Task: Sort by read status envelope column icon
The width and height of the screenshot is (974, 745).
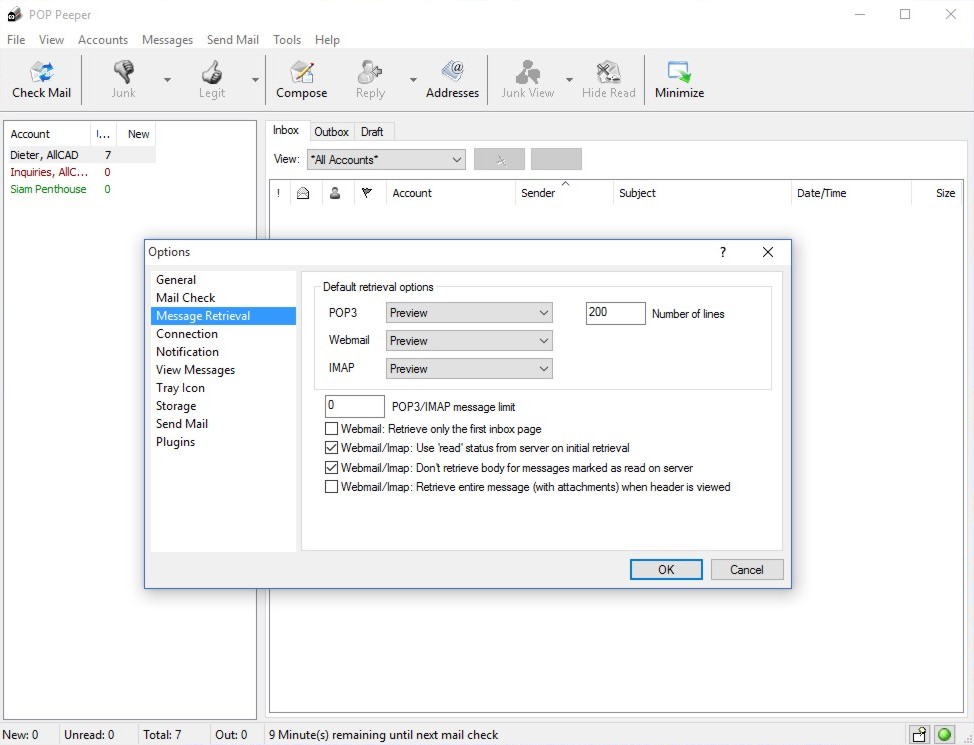Action: click(x=303, y=193)
